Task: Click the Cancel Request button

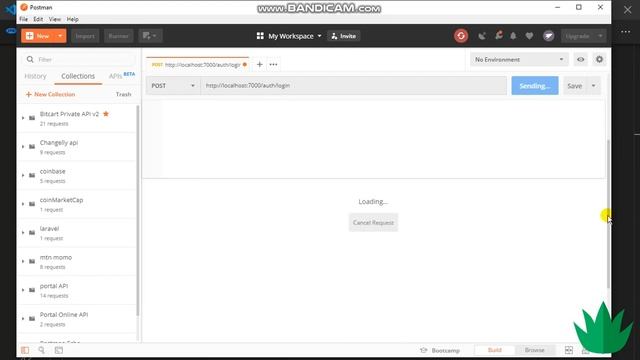Action: coord(373,222)
